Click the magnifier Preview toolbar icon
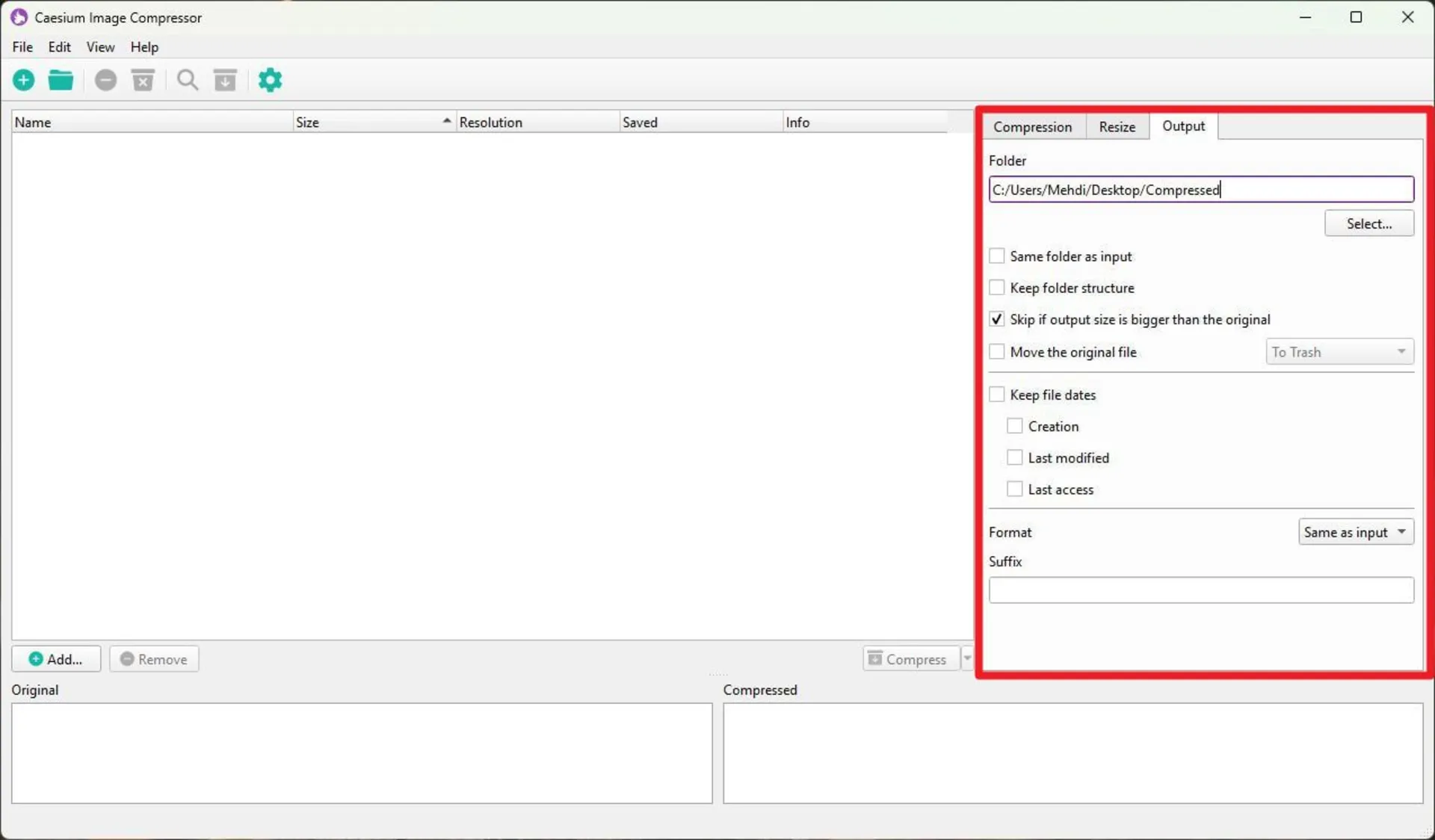Screen dimensions: 1435x840 point(188,80)
